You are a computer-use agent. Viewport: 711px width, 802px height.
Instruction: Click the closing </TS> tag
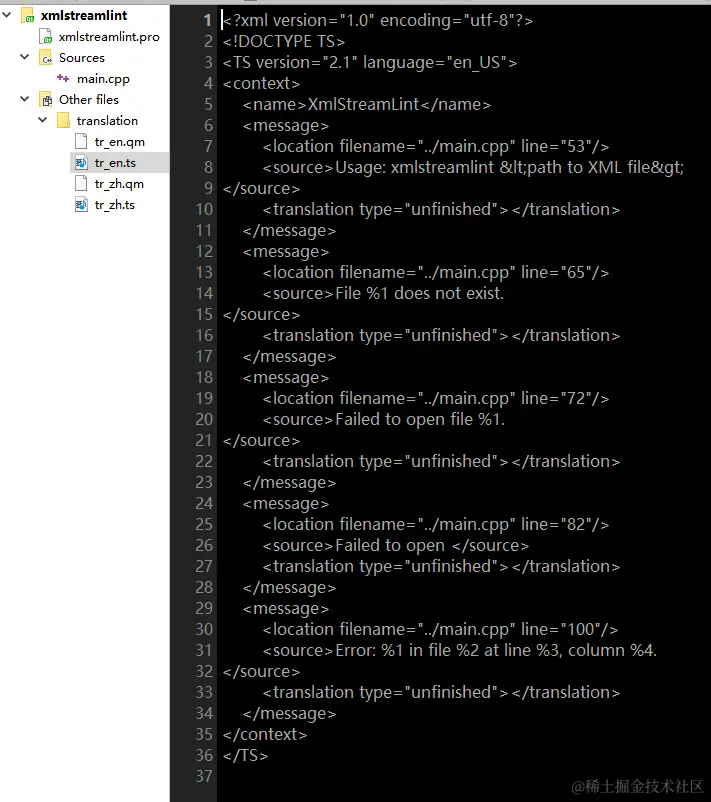pyautogui.click(x=246, y=755)
